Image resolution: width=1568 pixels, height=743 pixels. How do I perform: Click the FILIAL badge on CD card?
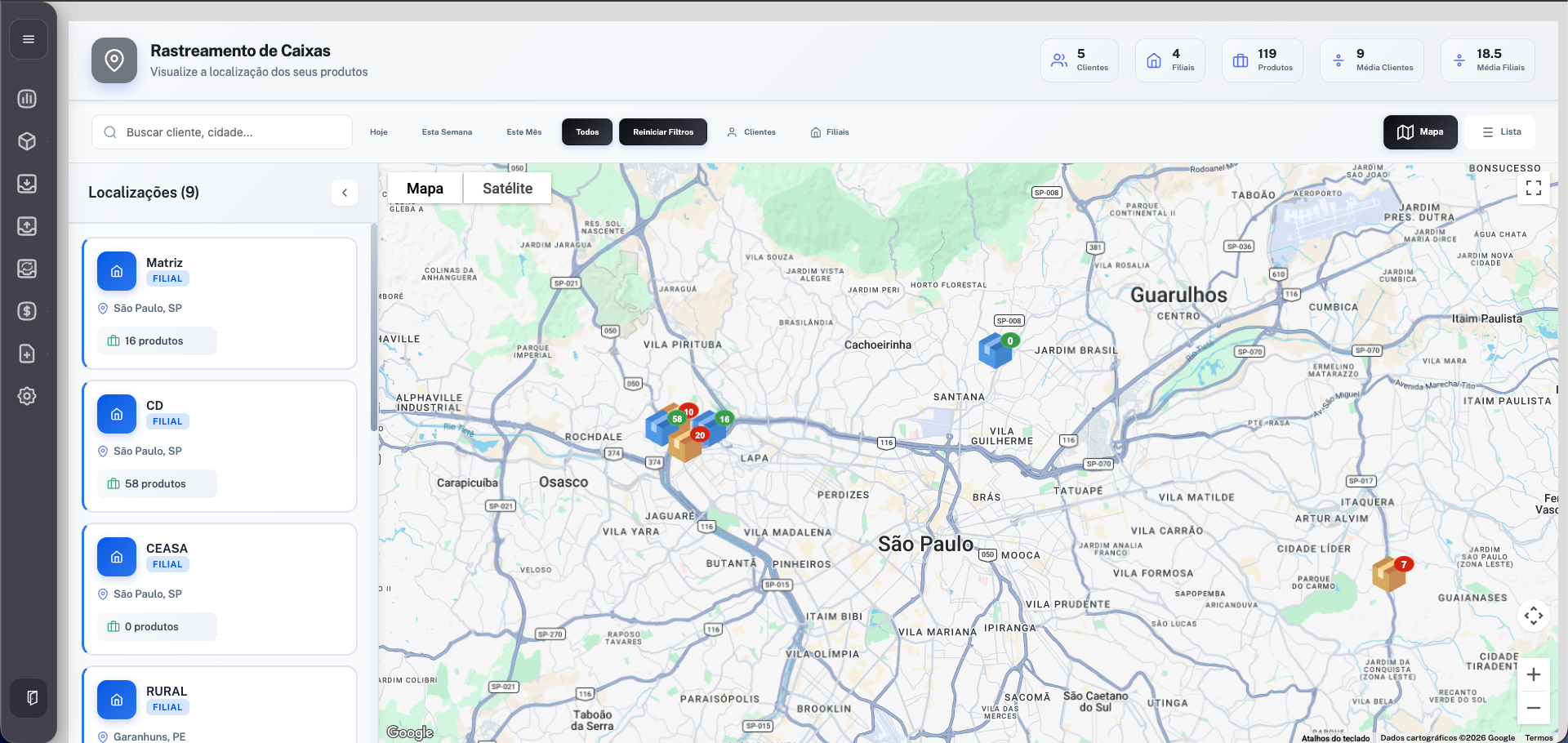[167, 421]
